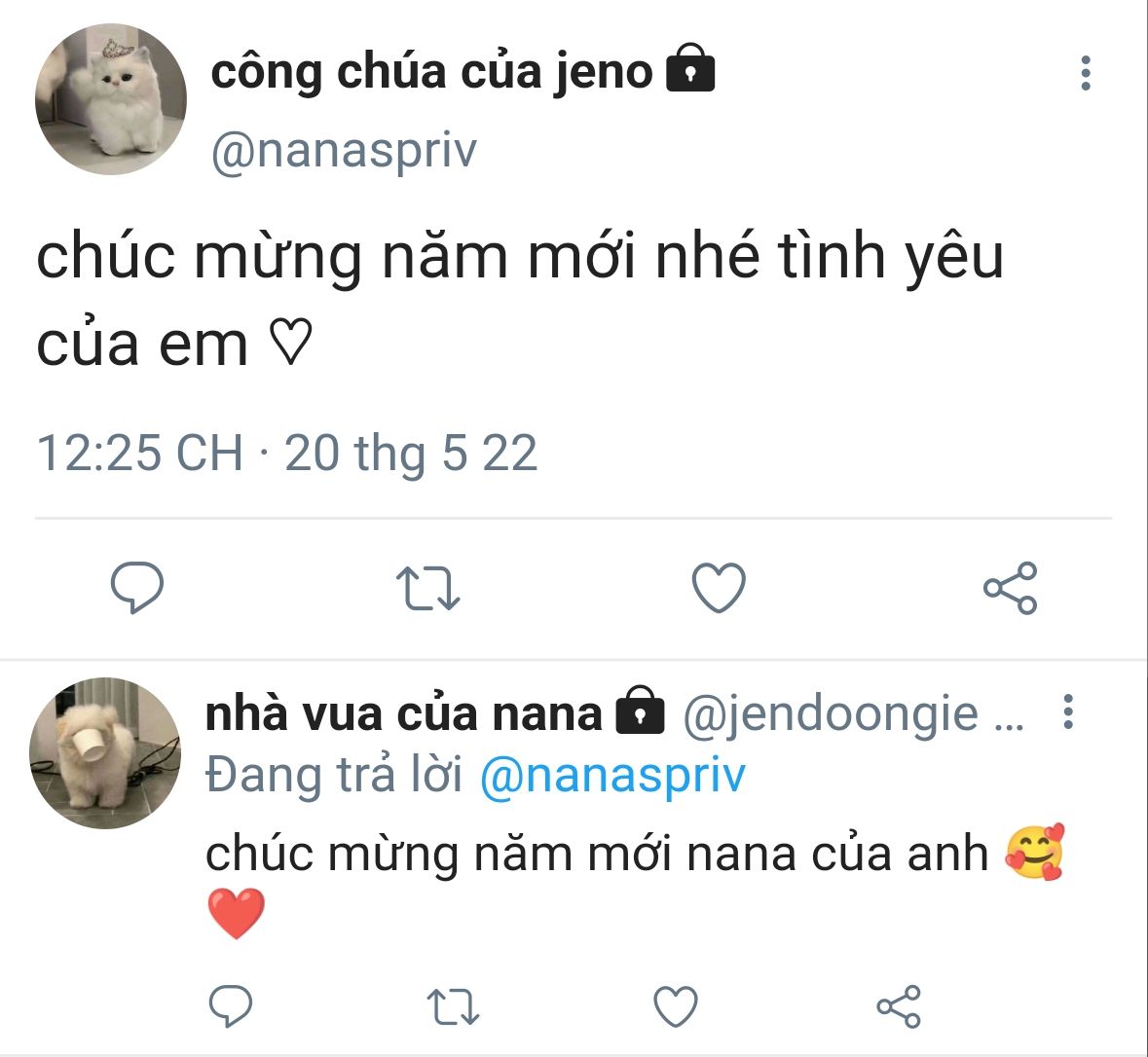Open the @nanaspriv handle under display name
Image resolution: width=1148 pixels, height=1057 pixels.
click(344, 151)
